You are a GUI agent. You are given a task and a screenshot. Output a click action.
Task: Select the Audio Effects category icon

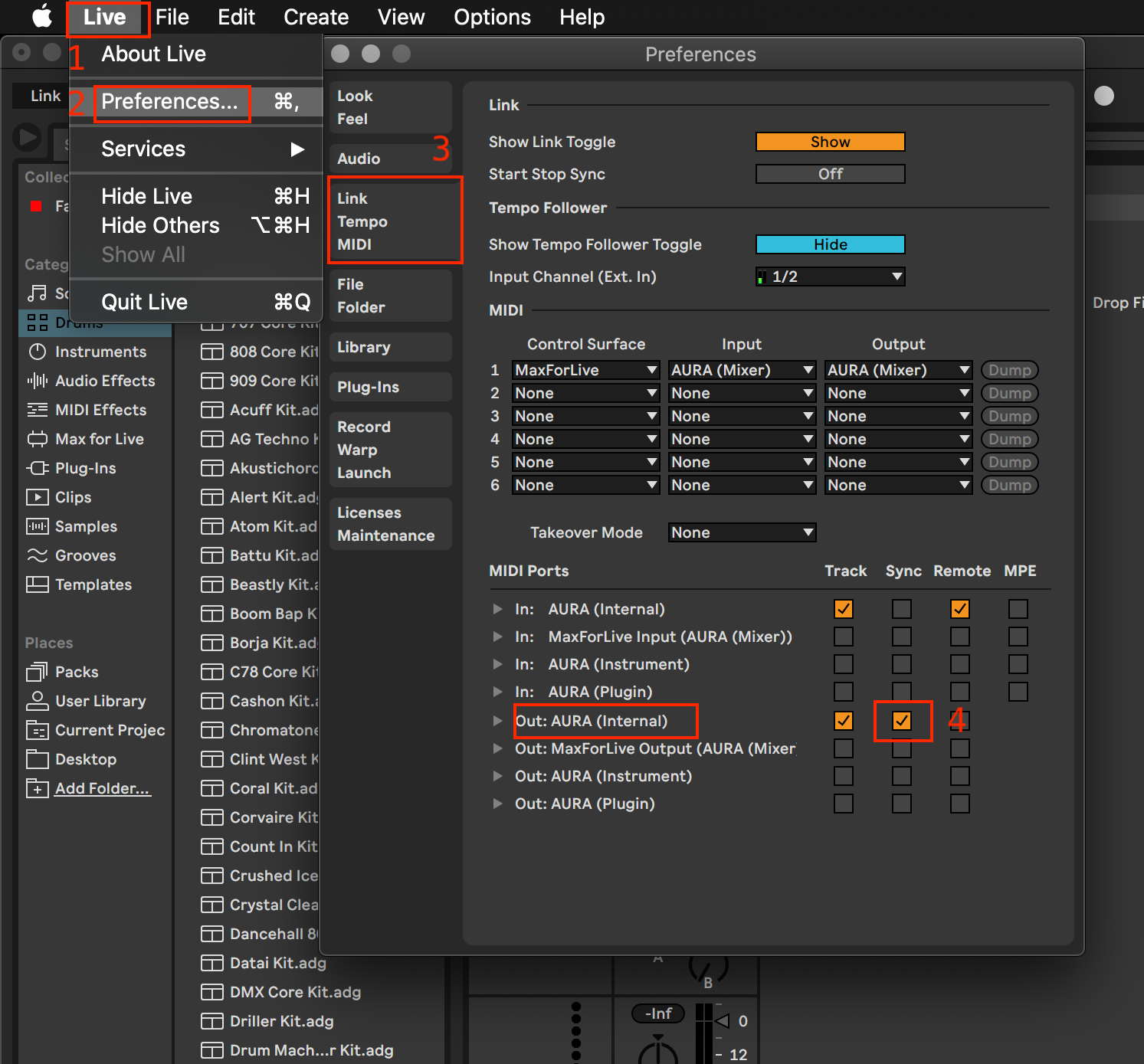click(37, 381)
